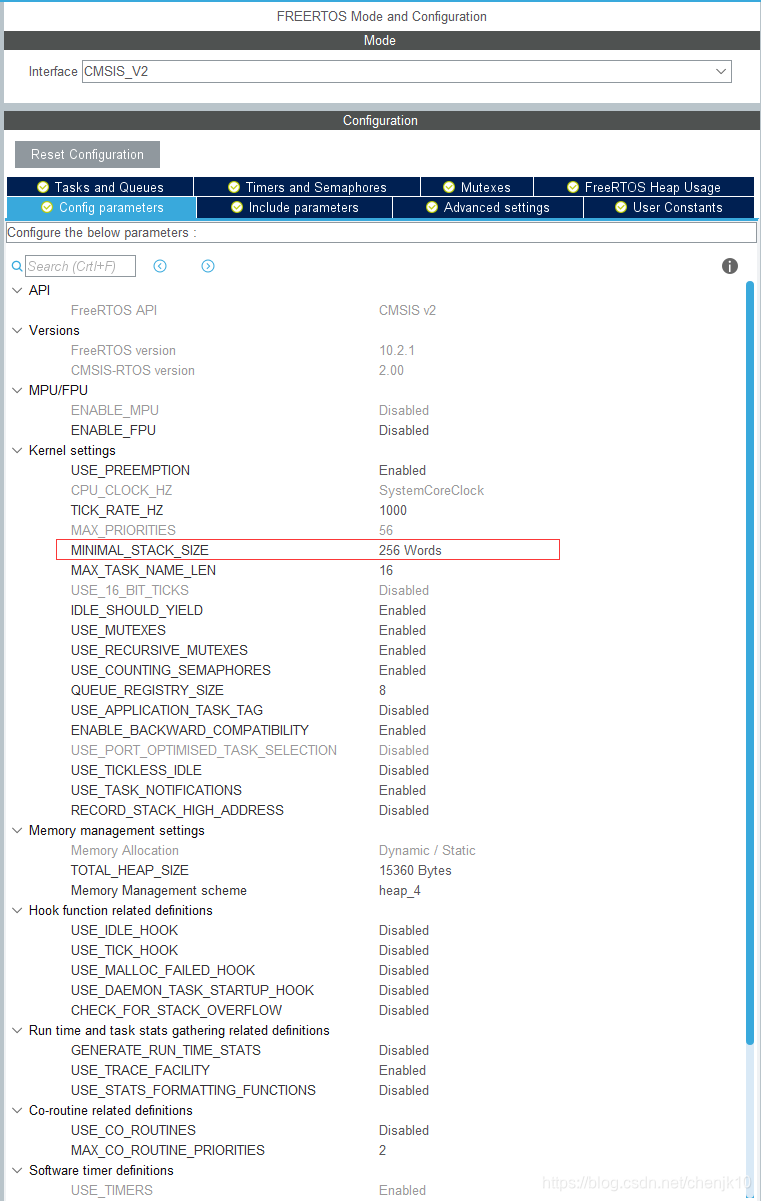Select Memory Management scheme heap_4 value
The width and height of the screenshot is (761, 1201).
pyautogui.click(x=400, y=890)
